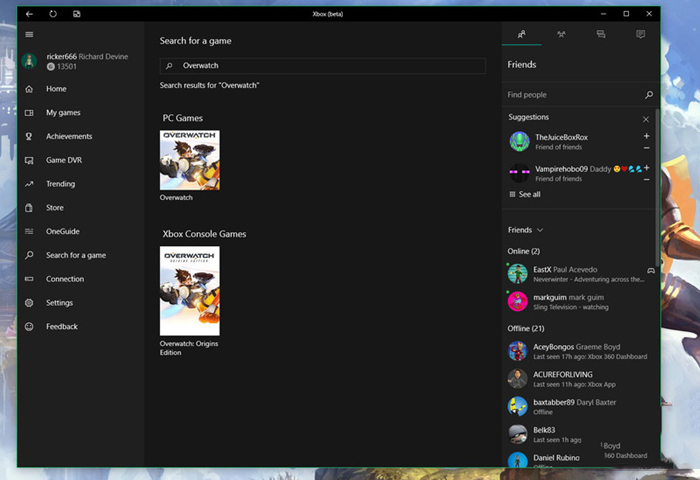Click Overwatch: Origins Edition title text
Image resolution: width=700 pixels, height=480 pixels.
pos(189,348)
